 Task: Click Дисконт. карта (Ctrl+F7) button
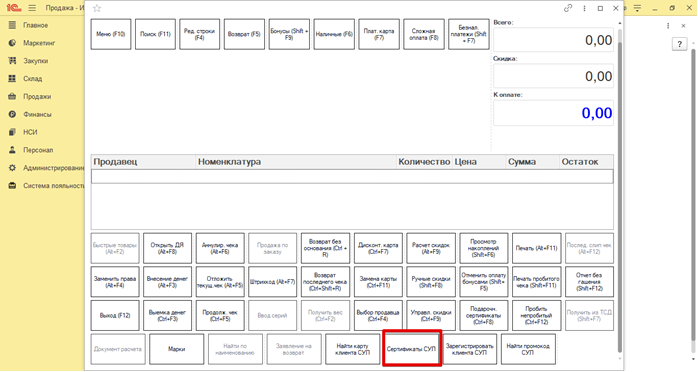[378, 248]
